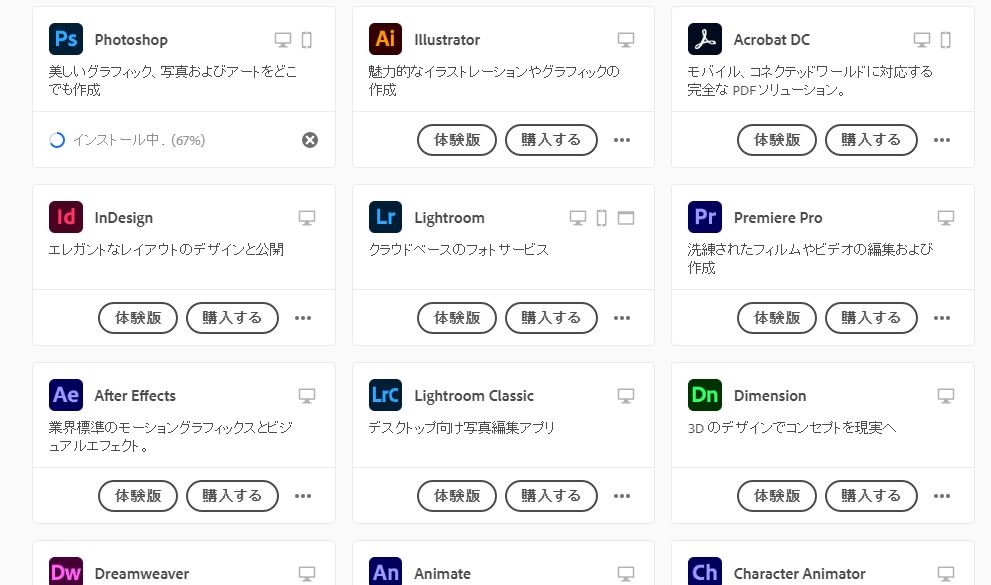
Task: Click the Lightroom Lr app icon
Action: point(386,217)
